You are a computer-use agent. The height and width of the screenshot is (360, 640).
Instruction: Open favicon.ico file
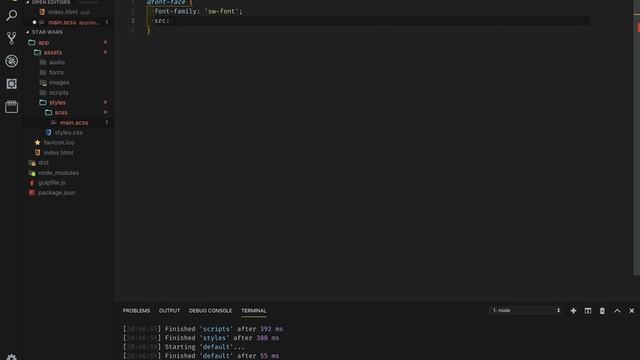[x=59, y=143]
